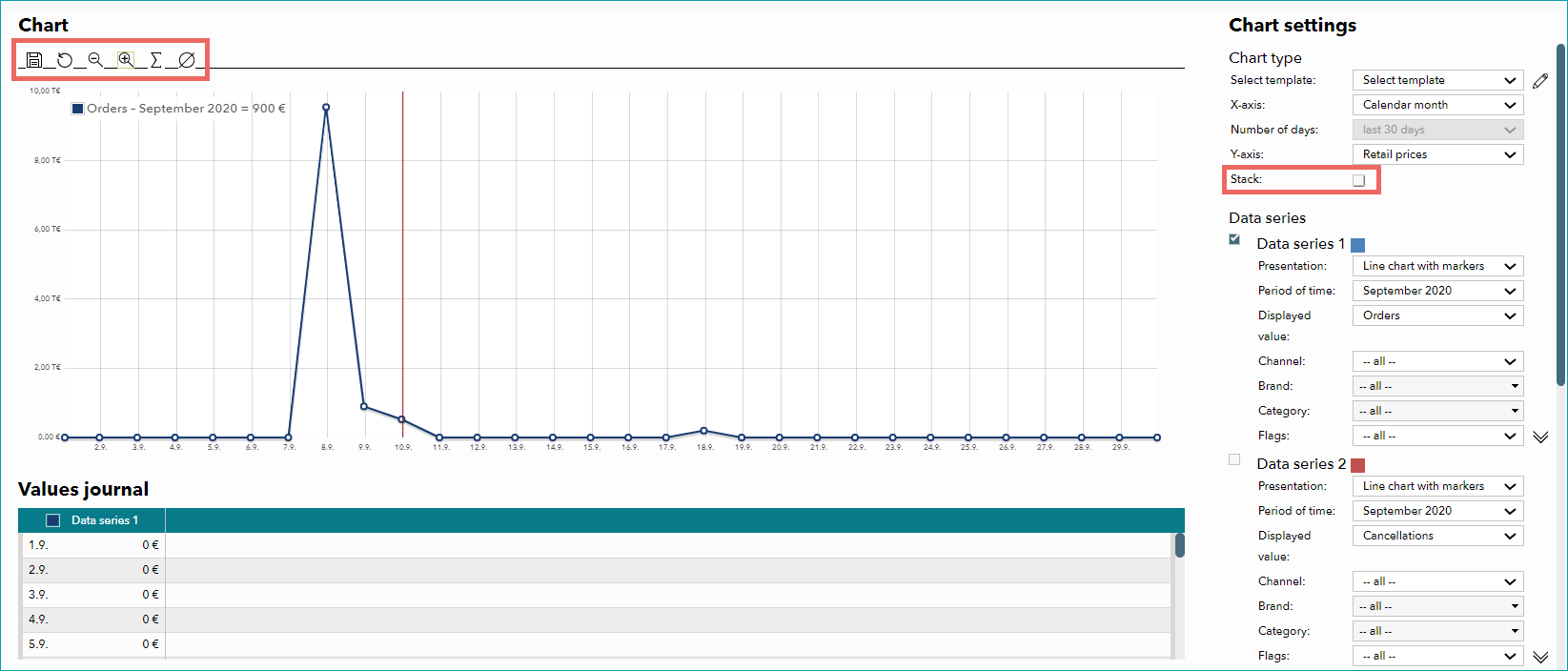Open Flags dropdown of Data series 2
Image resolution: width=1568 pixels, height=671 pixels.
1437,656
